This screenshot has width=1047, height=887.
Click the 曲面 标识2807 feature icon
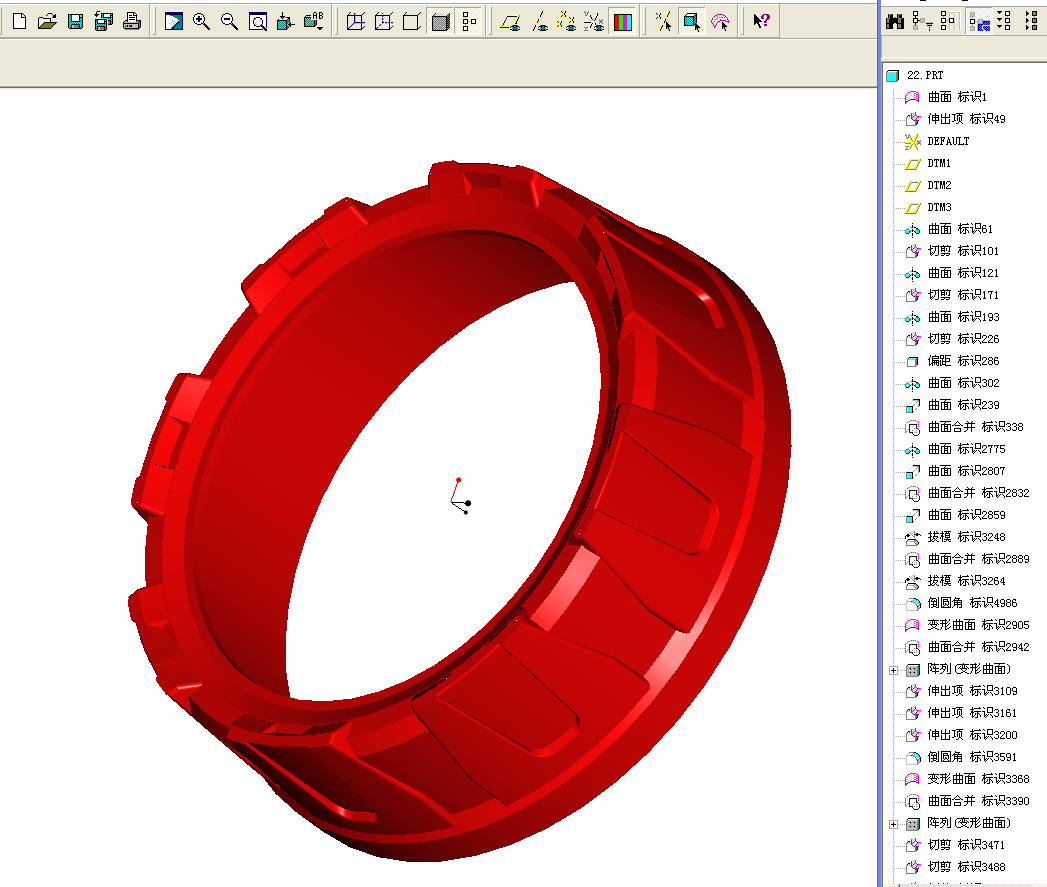pyautogui.click(x=912, y=472)
